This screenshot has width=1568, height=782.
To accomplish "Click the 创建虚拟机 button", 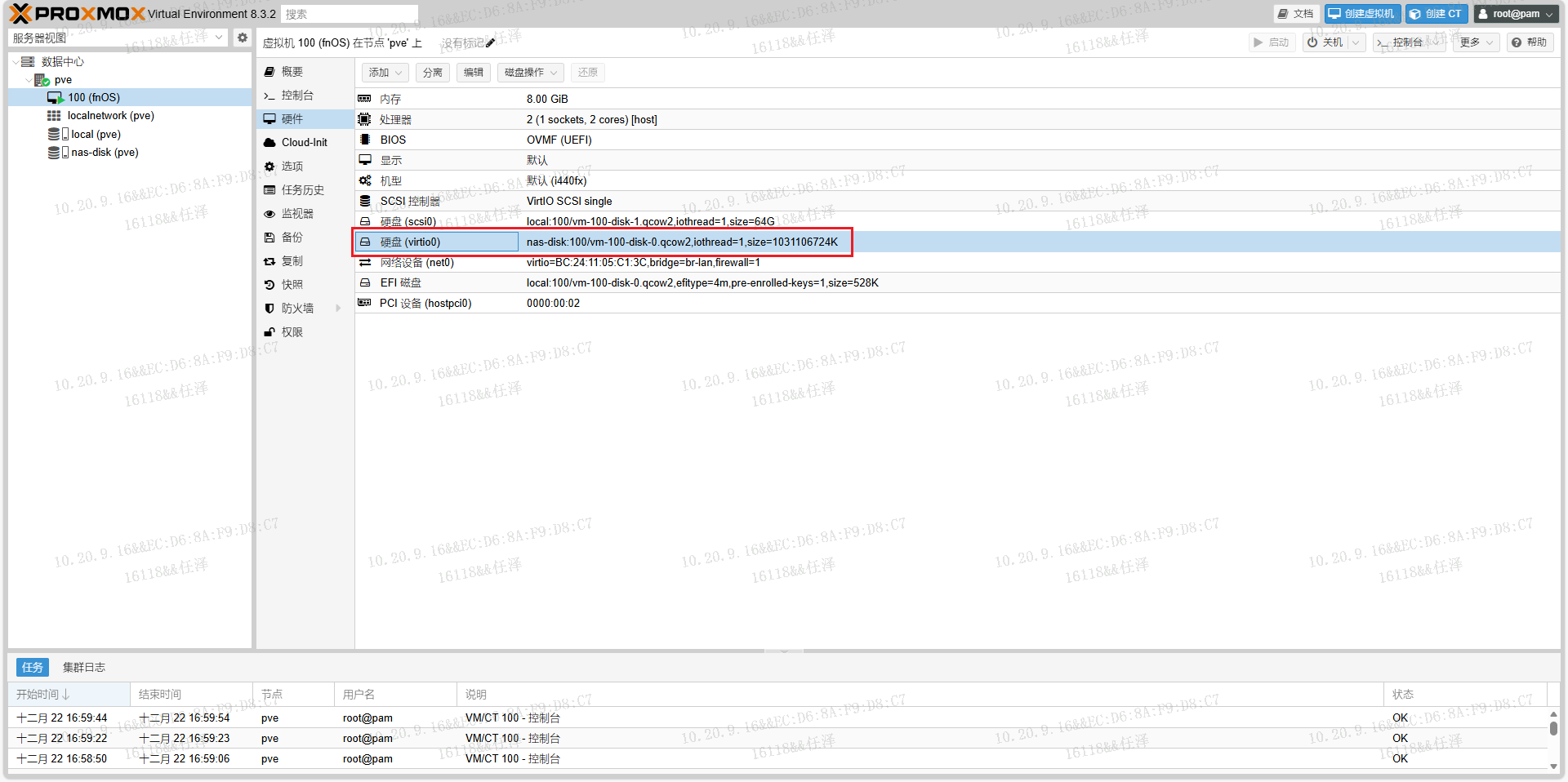I will 1361,14.
